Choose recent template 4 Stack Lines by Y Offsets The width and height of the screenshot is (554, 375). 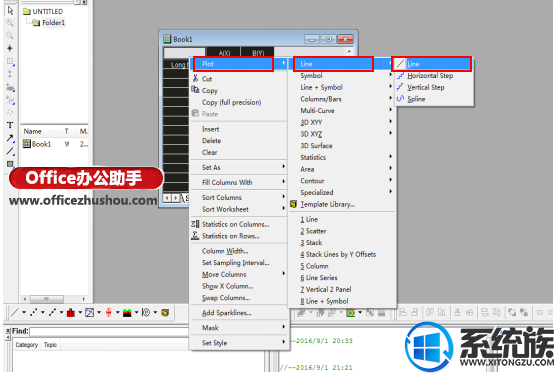(x=342, y=254)
